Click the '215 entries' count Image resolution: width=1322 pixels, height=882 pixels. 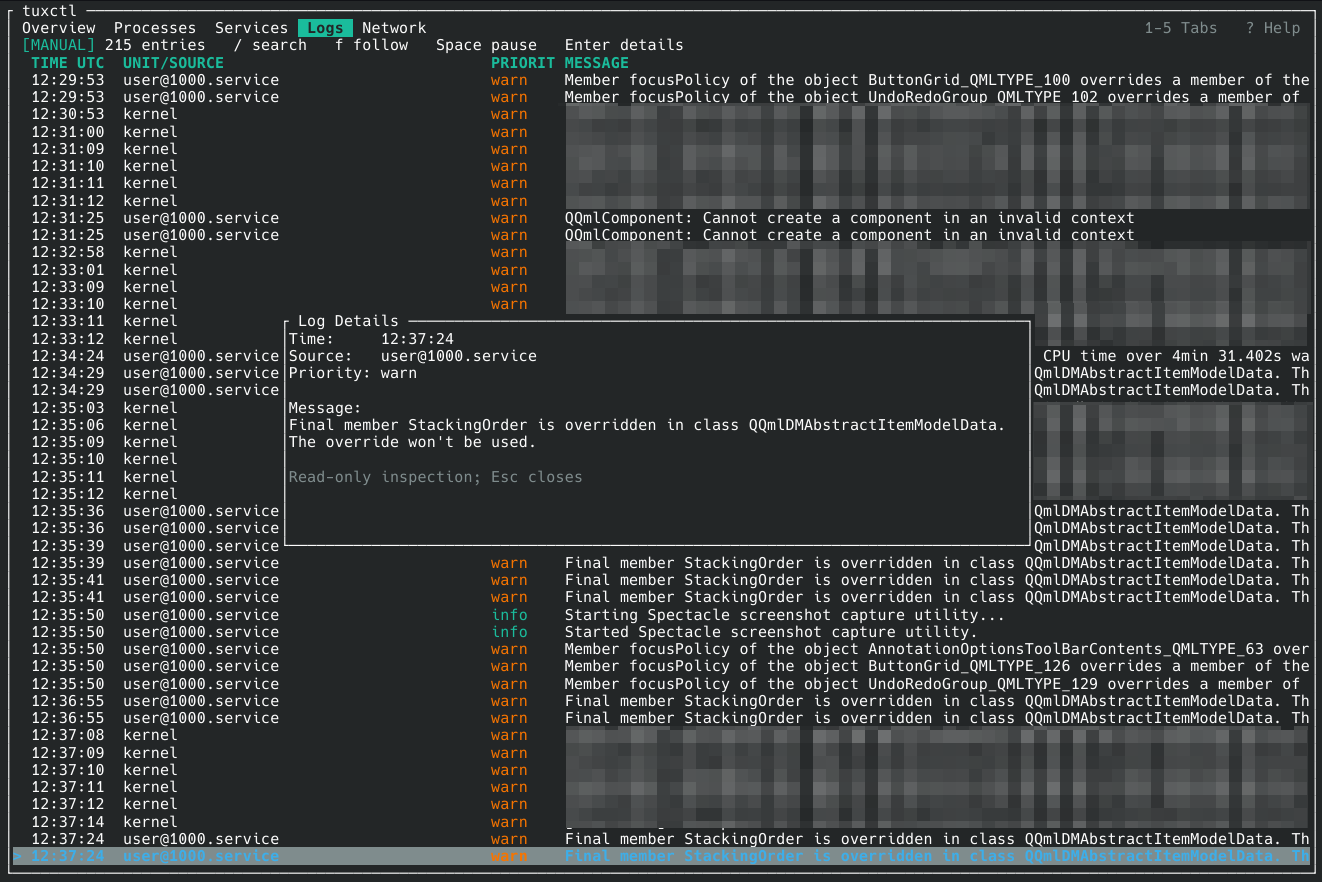[x=155, y=45]
